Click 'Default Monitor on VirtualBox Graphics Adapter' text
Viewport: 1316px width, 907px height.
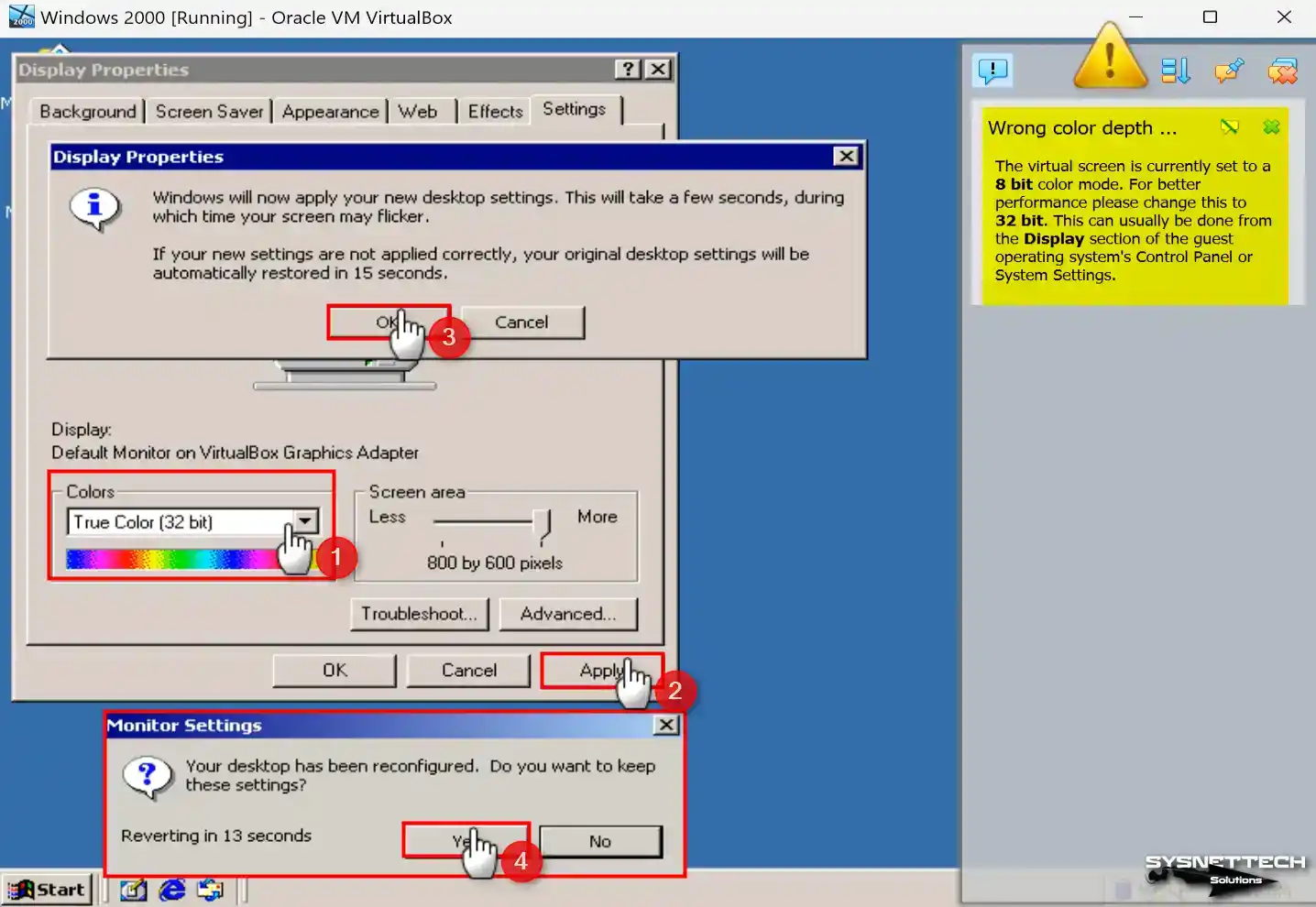click(235, 453)
